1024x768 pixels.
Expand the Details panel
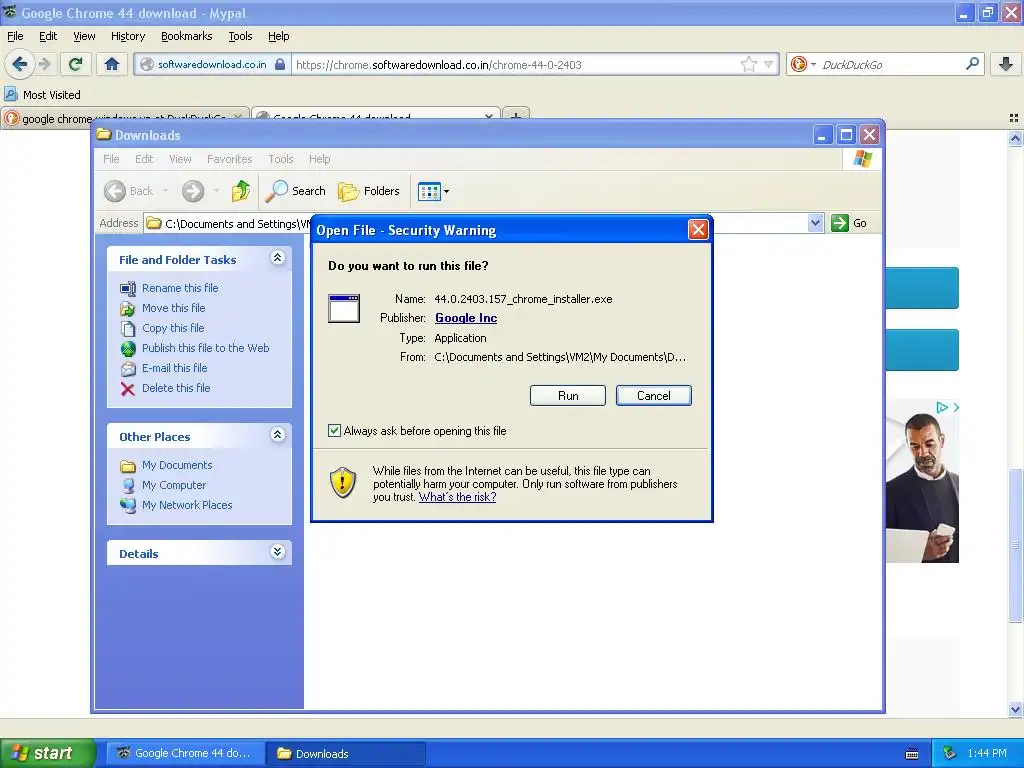278,552
